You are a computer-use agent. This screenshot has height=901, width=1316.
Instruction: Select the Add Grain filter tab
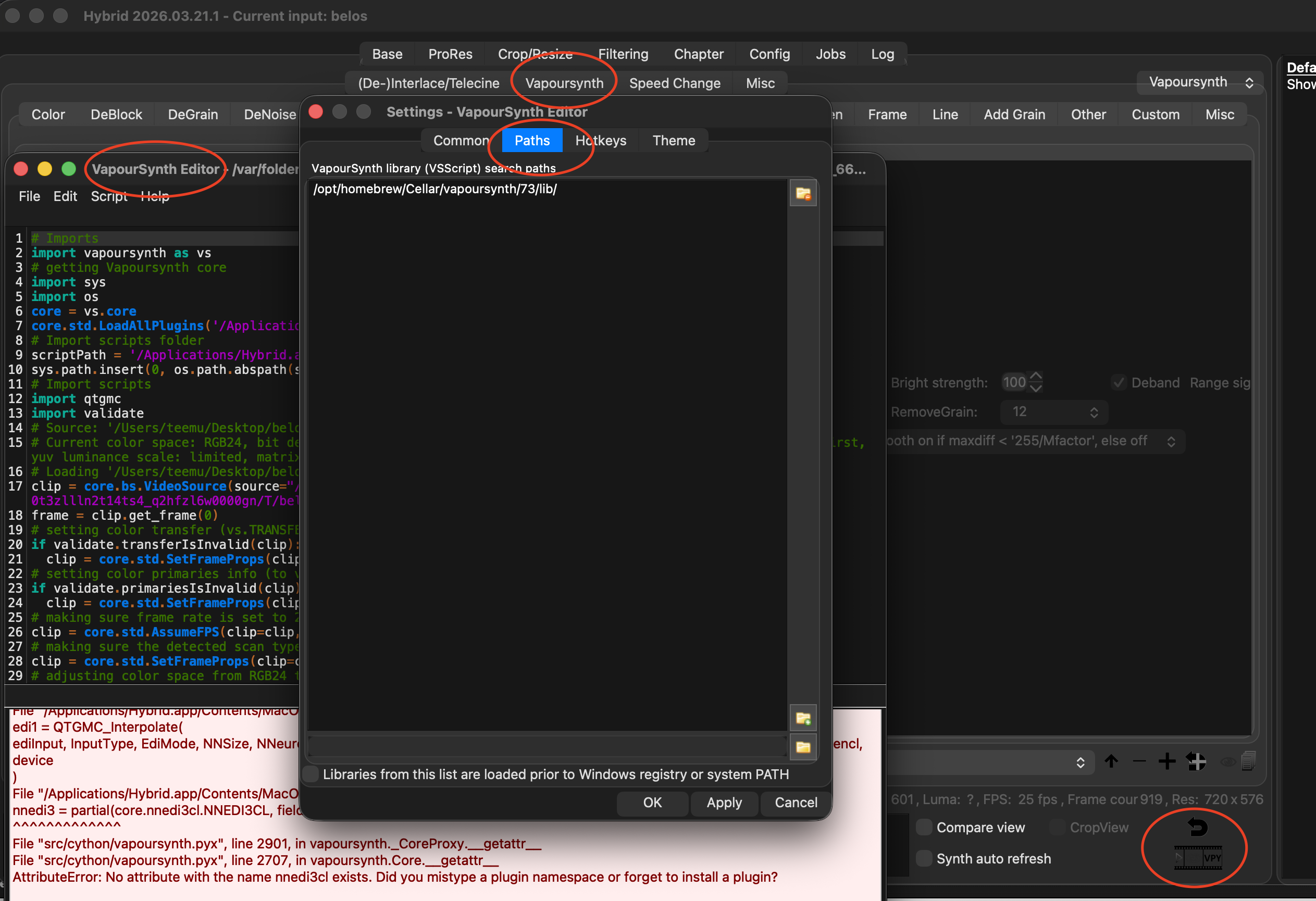[x=1014, y=115]
